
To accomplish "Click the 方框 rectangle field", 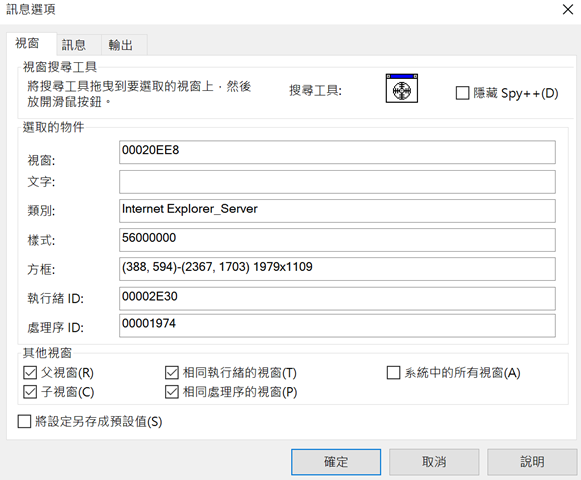I will tap(337, 269).
